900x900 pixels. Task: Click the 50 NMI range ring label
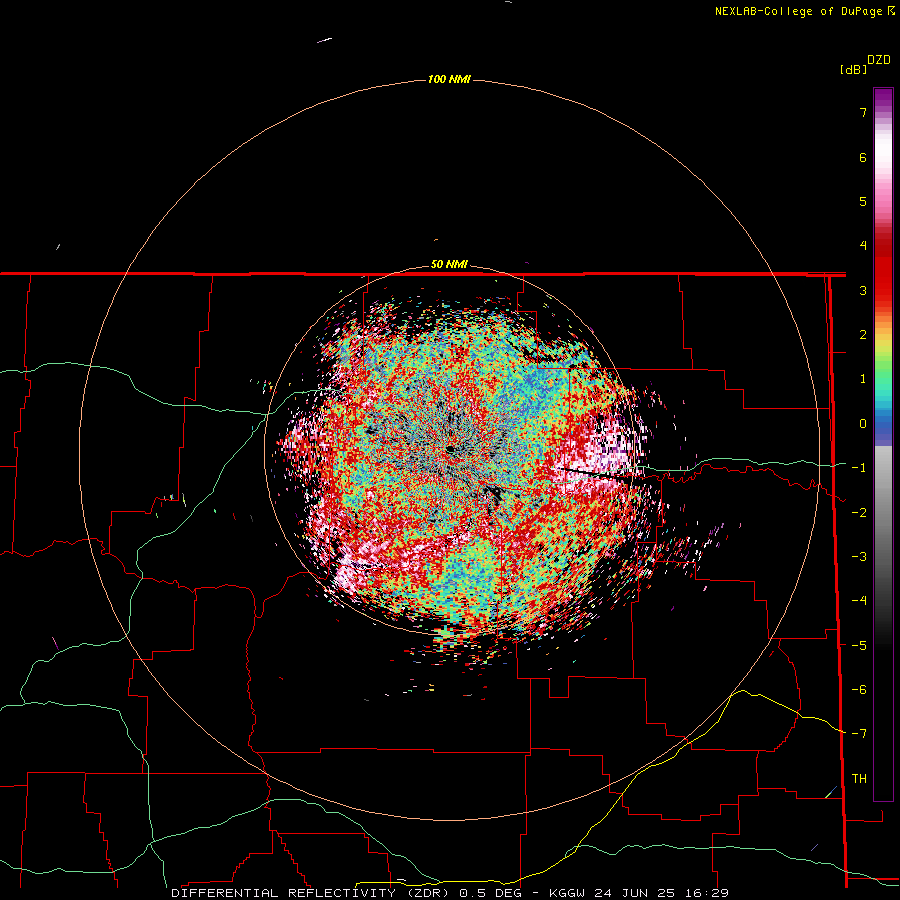(x=449, y=264)
